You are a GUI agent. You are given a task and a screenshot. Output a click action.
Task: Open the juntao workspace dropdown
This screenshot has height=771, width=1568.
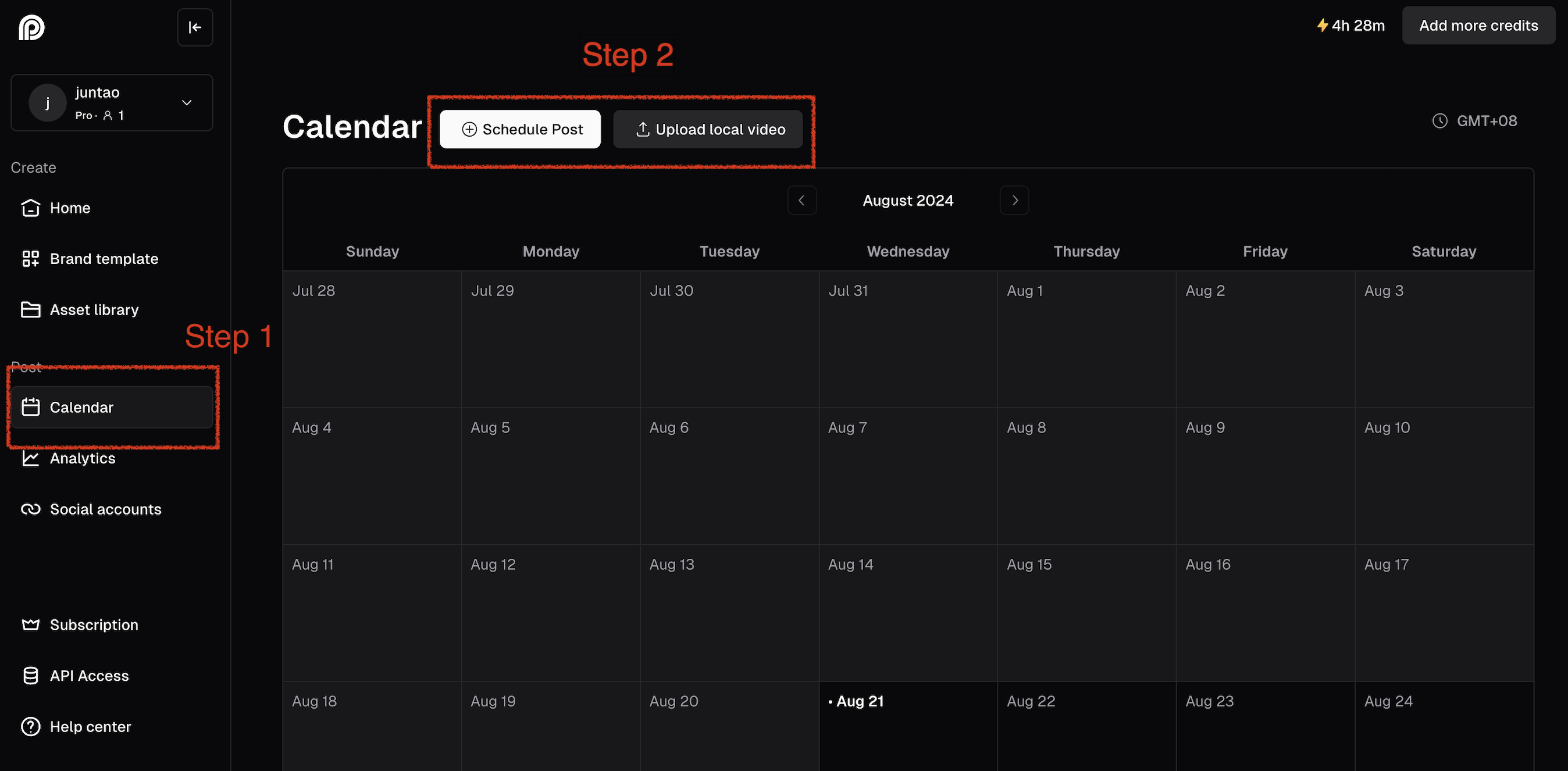coord(112,103)
